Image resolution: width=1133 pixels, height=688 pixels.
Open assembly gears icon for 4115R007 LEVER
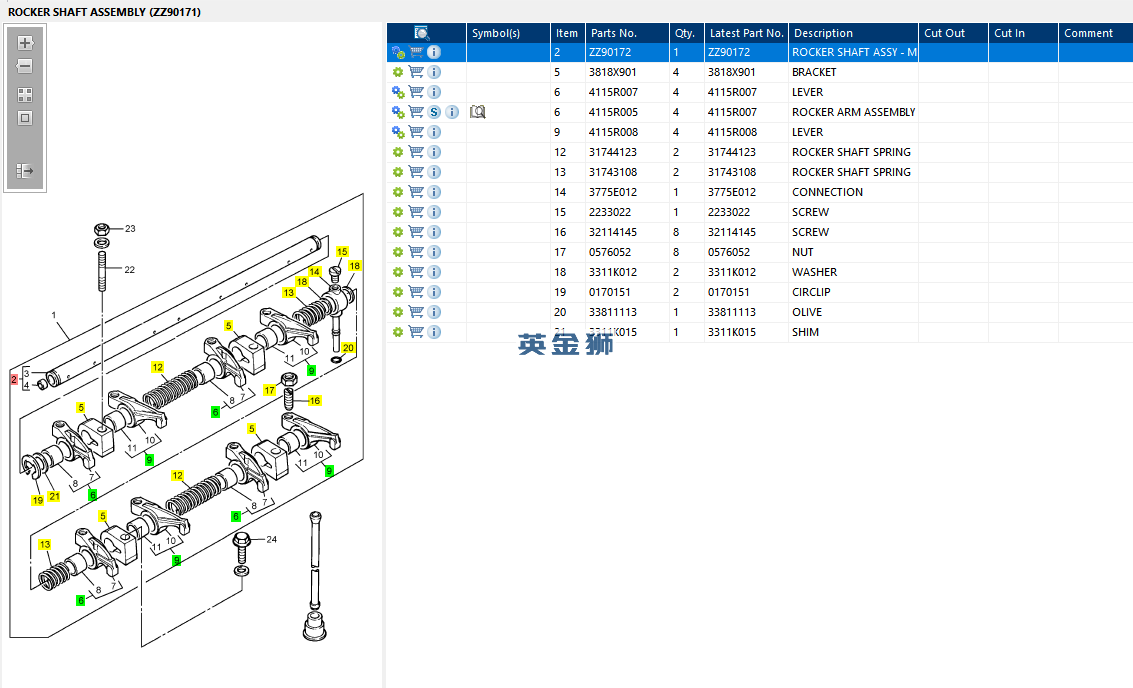(398, 92)
